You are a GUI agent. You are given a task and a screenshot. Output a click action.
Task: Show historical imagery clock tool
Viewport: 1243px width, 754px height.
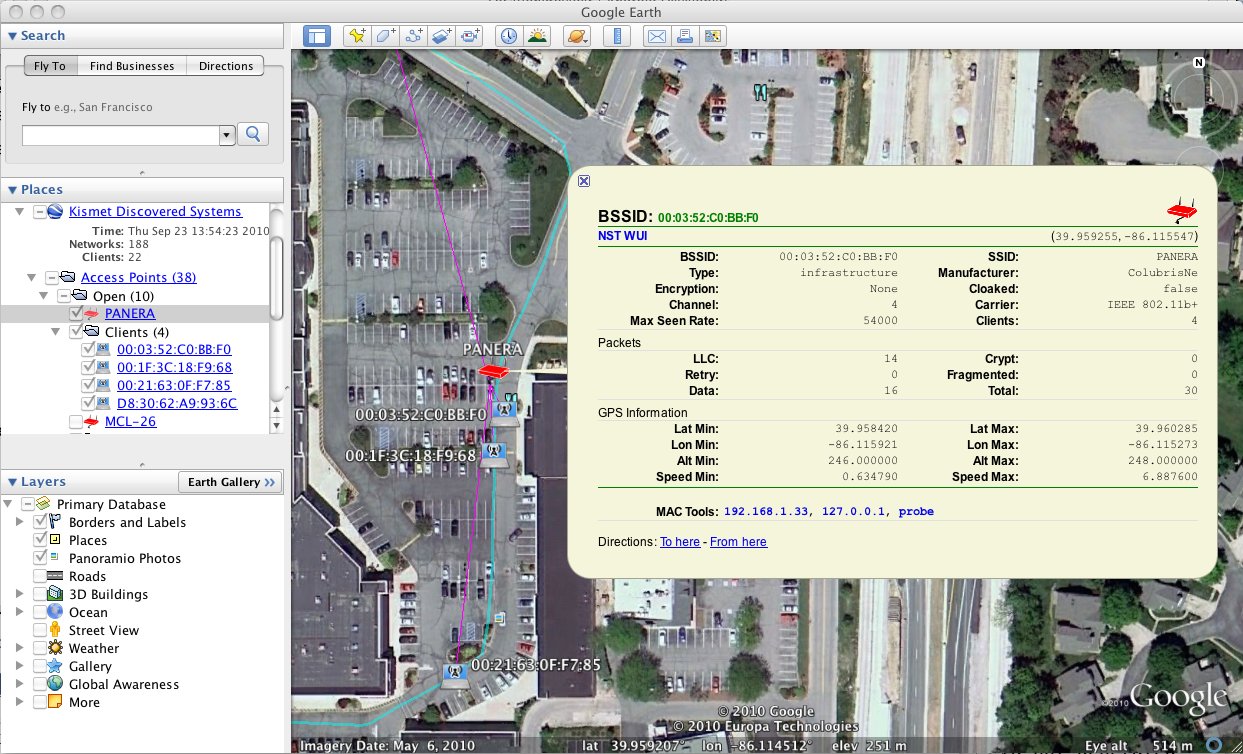(x=509, y=36)
